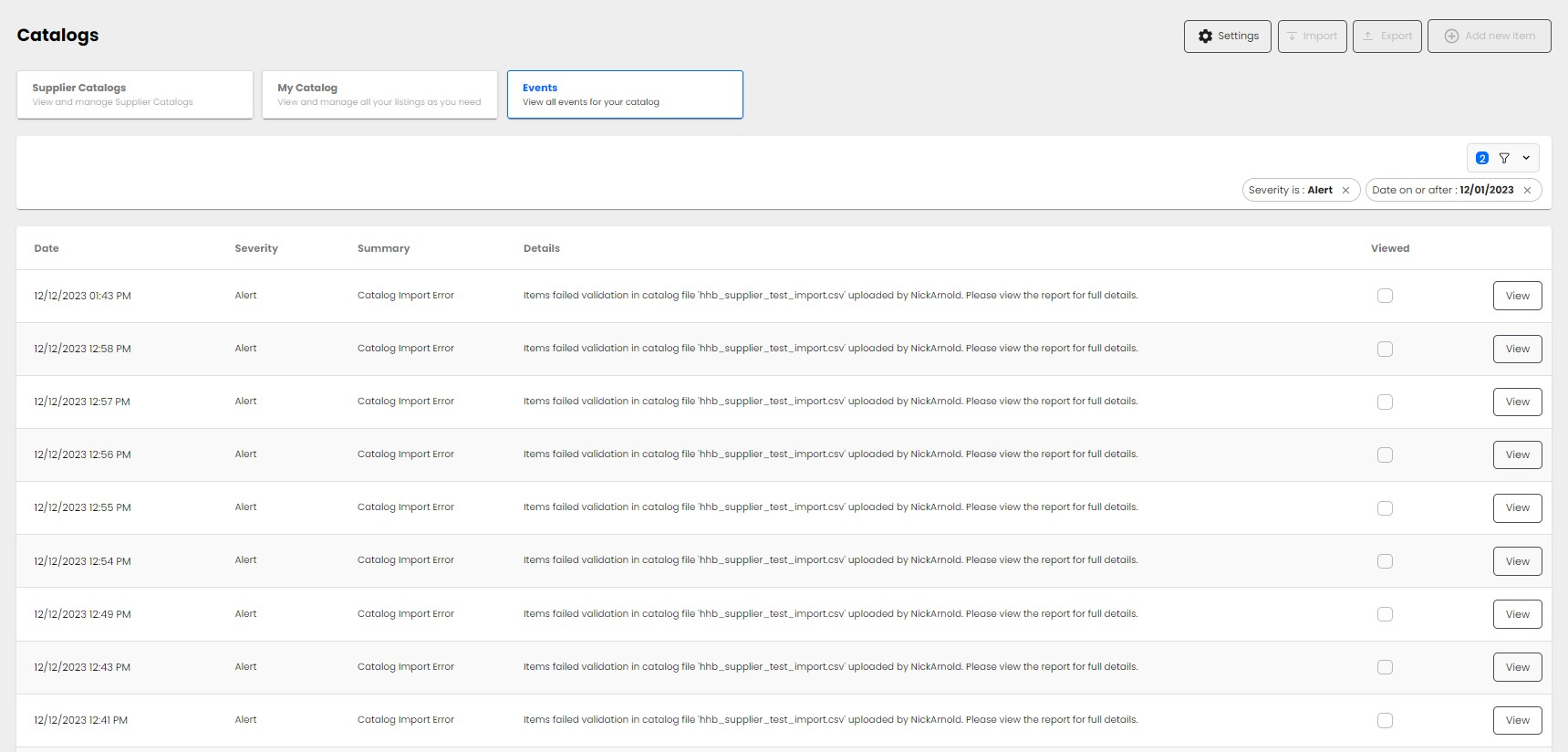Click the Add new item button
1568x752 pixels.
pos(1489,37)
